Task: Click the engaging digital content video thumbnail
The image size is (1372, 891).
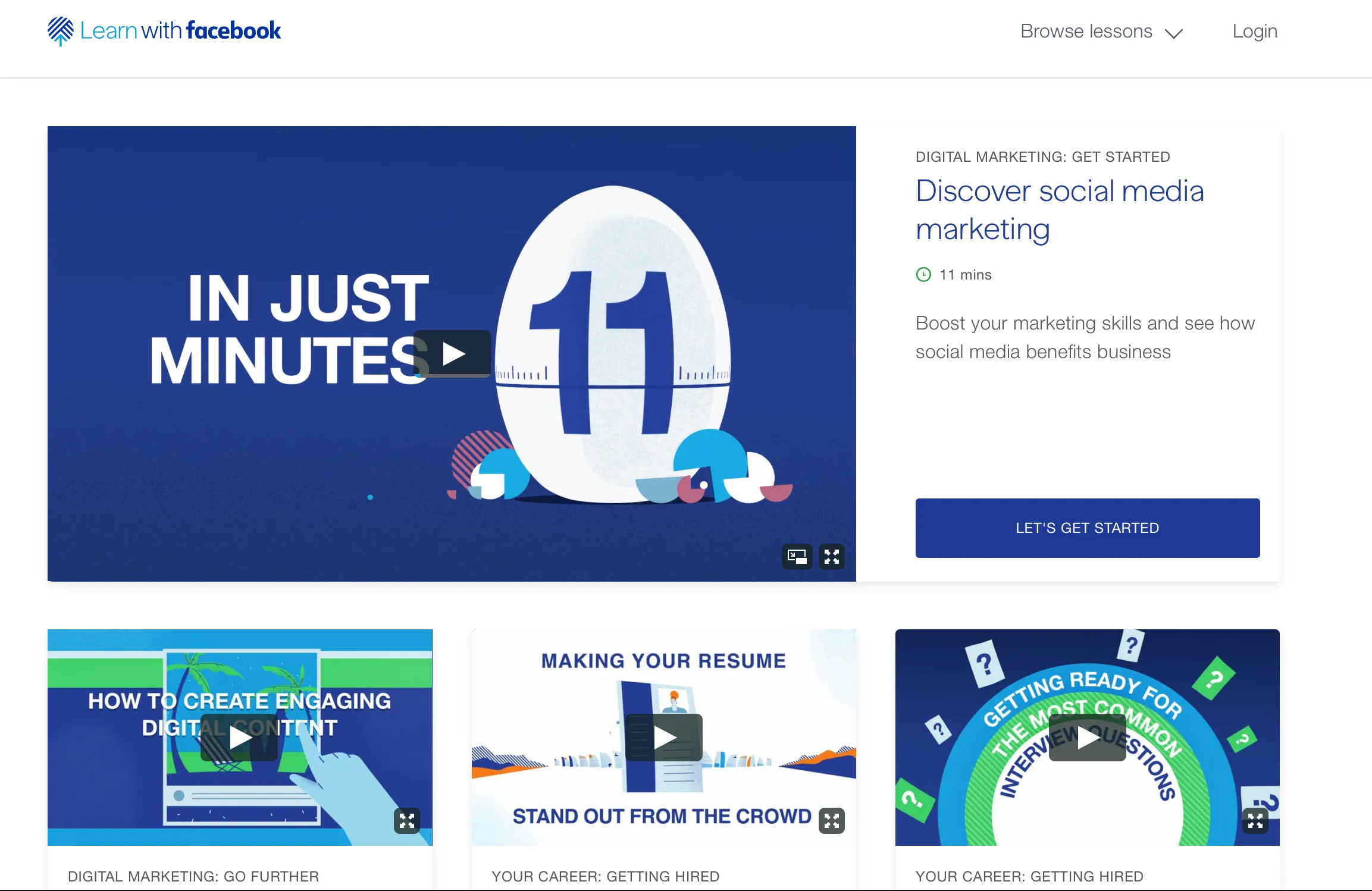Action: pos(239,736)
